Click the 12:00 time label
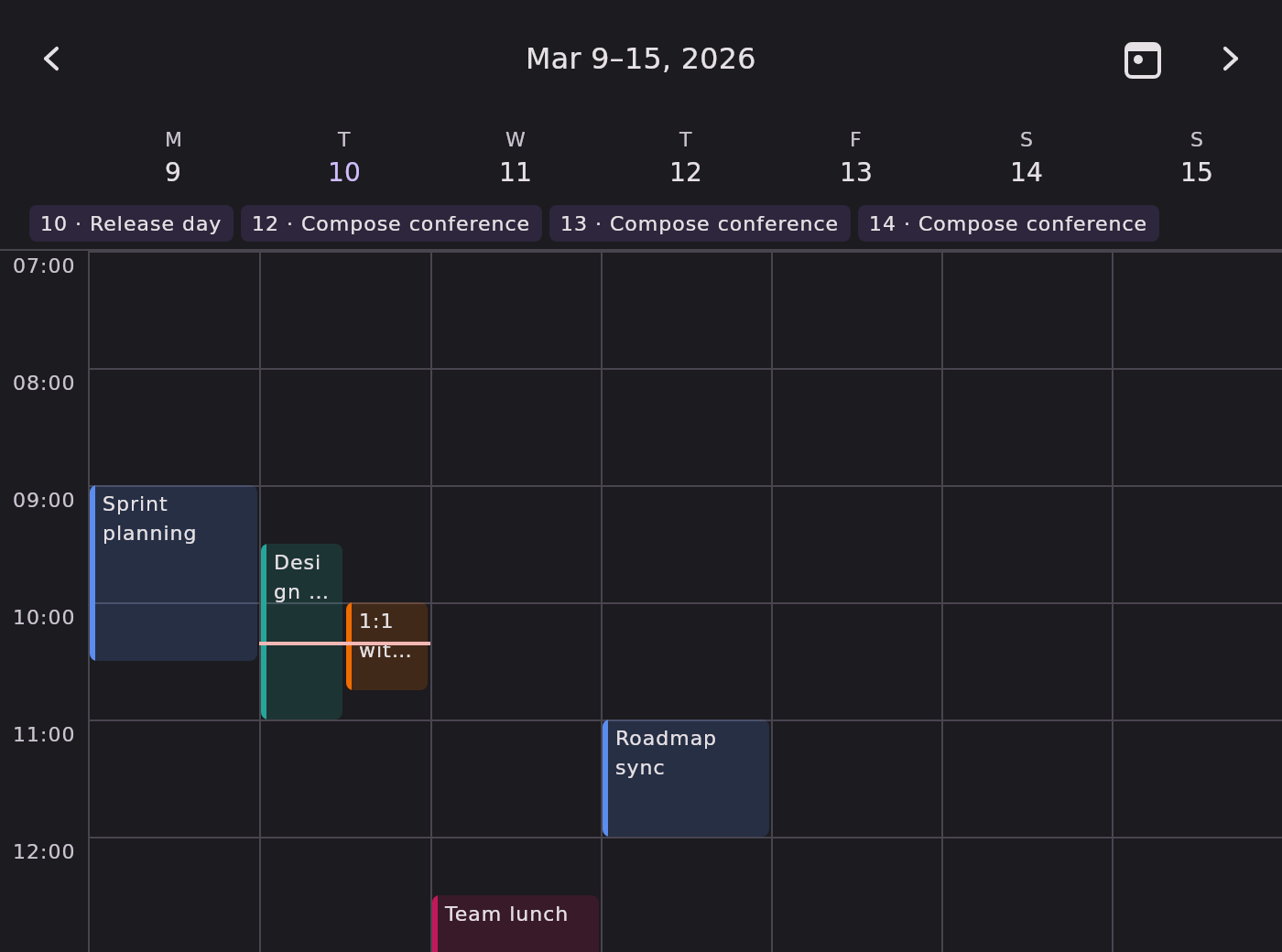 coord(44,851)
